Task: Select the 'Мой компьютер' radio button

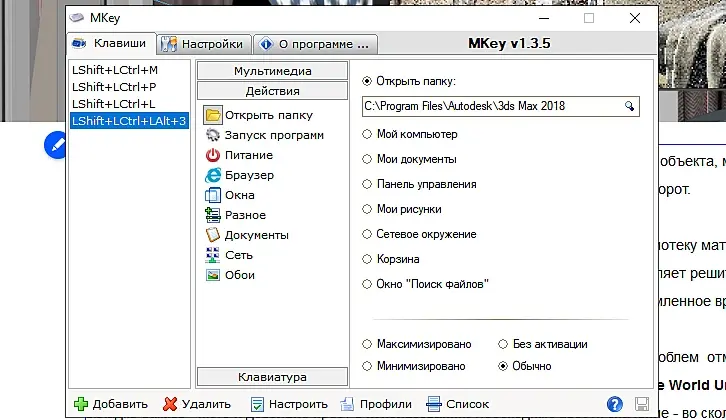Action: tap(367, 133)
